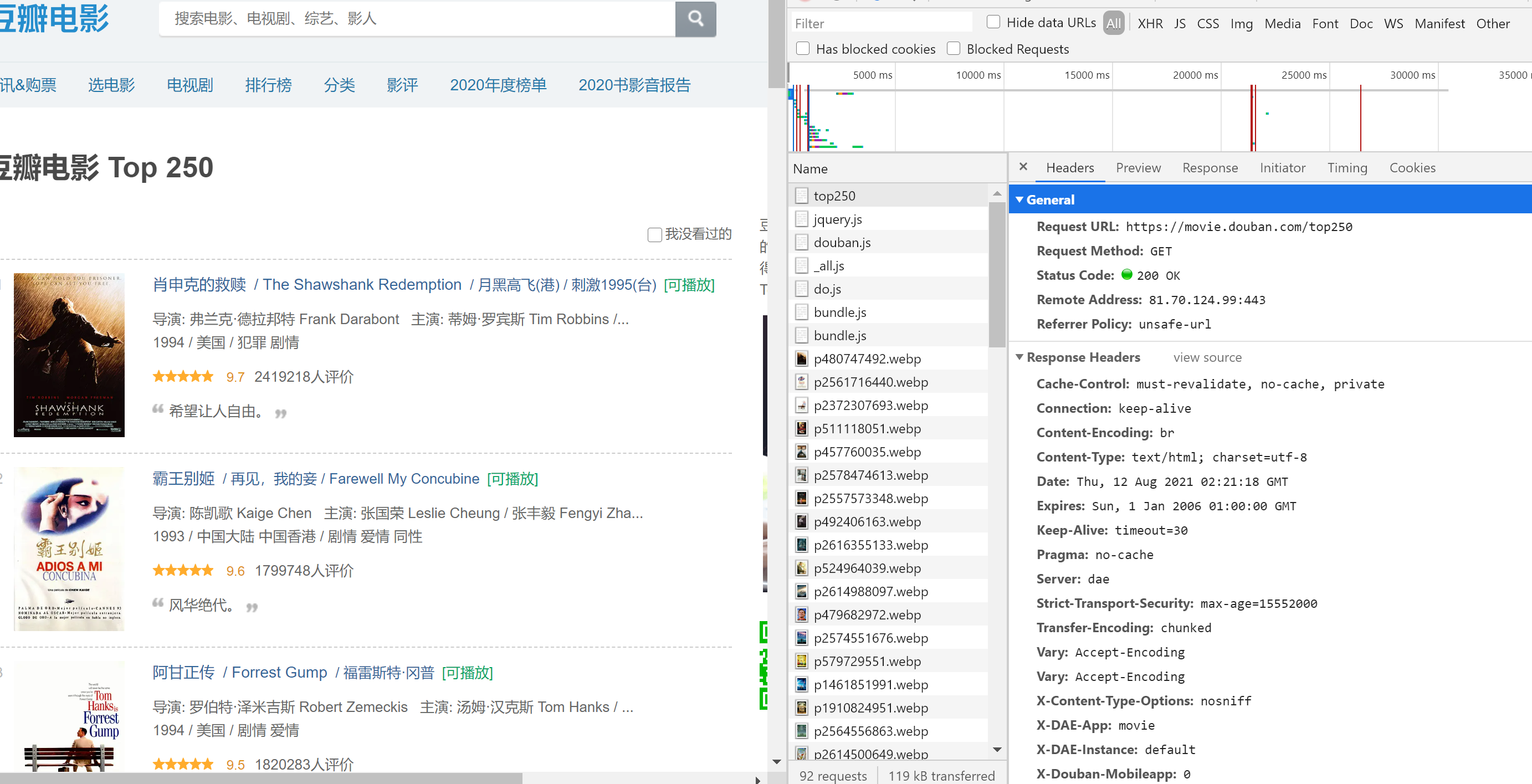Click the network Filter input field

point(882,24)
